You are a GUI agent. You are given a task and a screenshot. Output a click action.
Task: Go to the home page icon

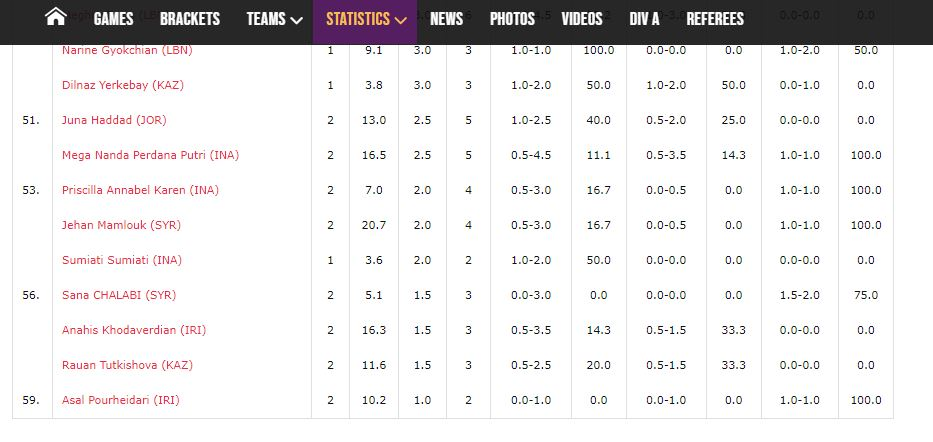coord(55,17)
